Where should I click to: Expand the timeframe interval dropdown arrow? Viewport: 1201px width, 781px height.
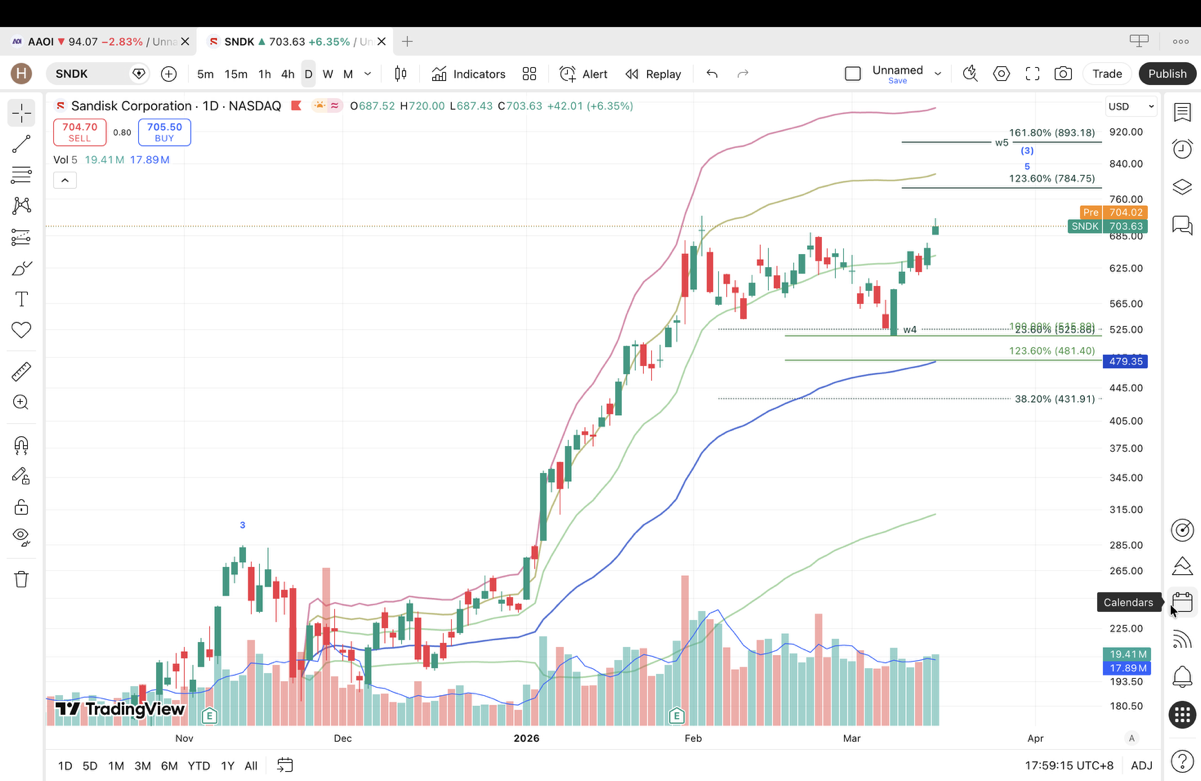[368, 74]
